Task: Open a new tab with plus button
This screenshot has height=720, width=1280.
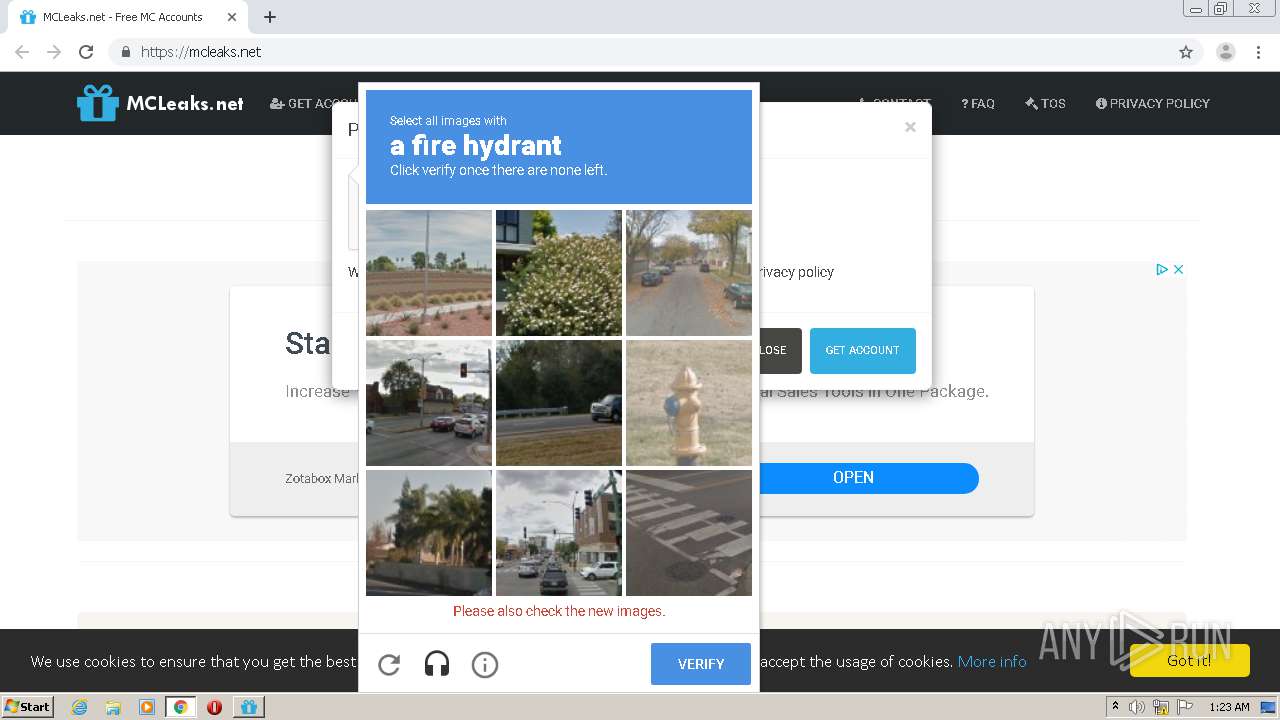Action: coord(270,17)
